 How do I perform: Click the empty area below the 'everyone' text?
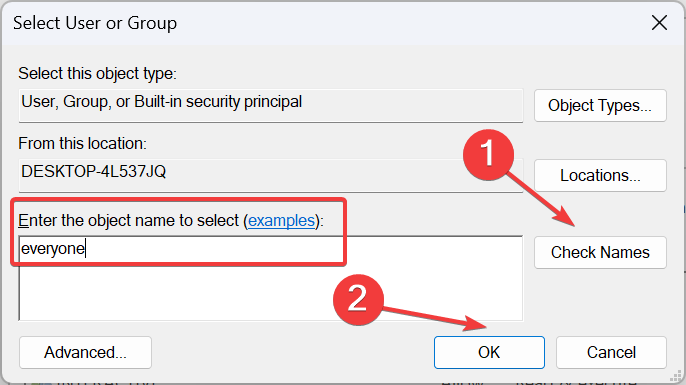[x=270, y=292]
